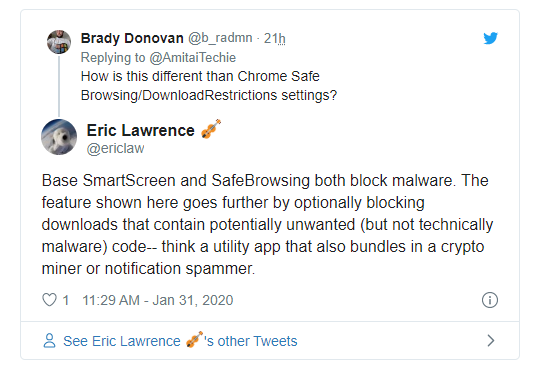Screen dimensions: 540x366
Task: Click Brady's reply text about Chrome Safe Browsing
Action: tap(209, 85)
